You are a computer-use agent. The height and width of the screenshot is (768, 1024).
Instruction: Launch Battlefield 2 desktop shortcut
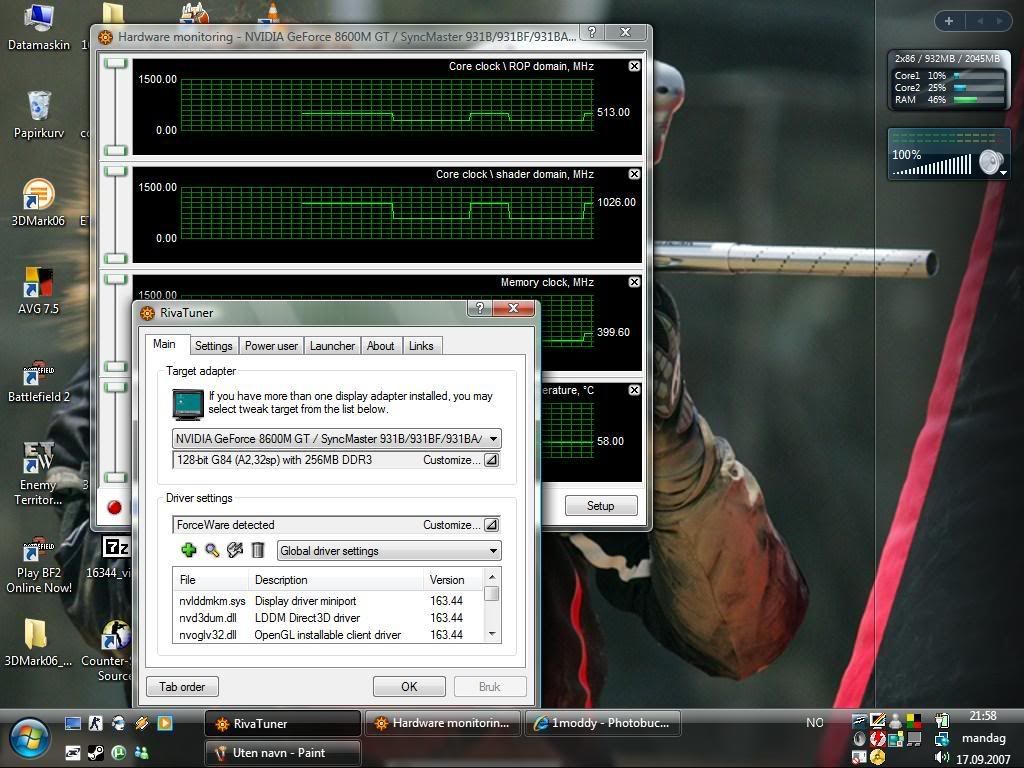[x=39, y=381]
